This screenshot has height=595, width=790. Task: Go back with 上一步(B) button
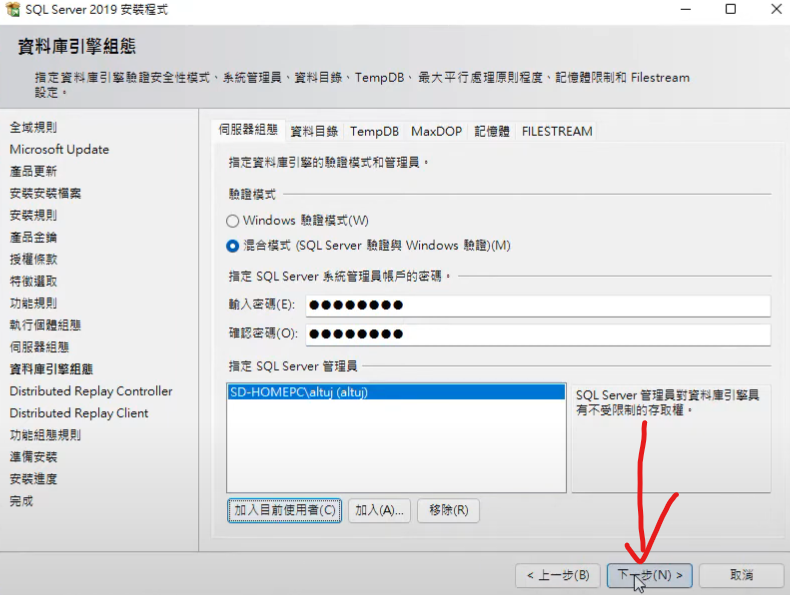(558, 575)
